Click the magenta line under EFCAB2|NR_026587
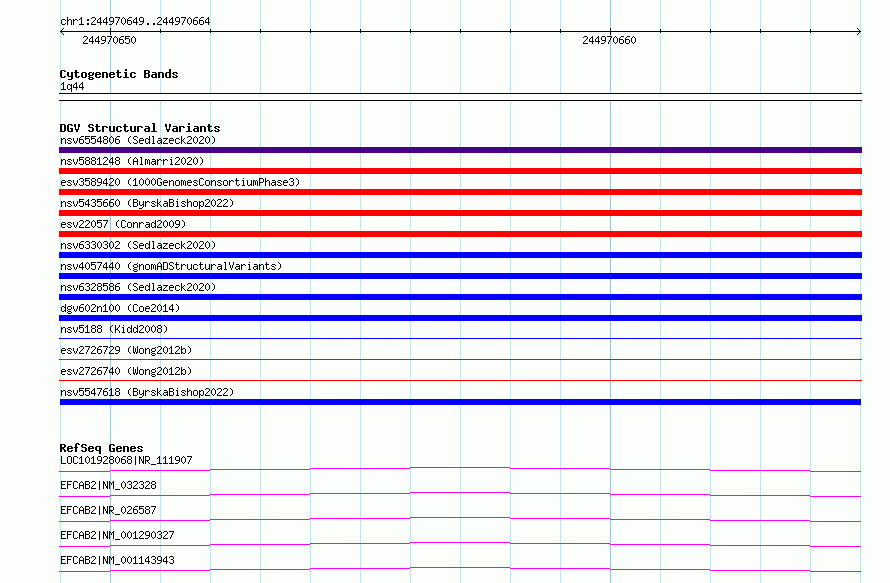 (x=460, y=519)
